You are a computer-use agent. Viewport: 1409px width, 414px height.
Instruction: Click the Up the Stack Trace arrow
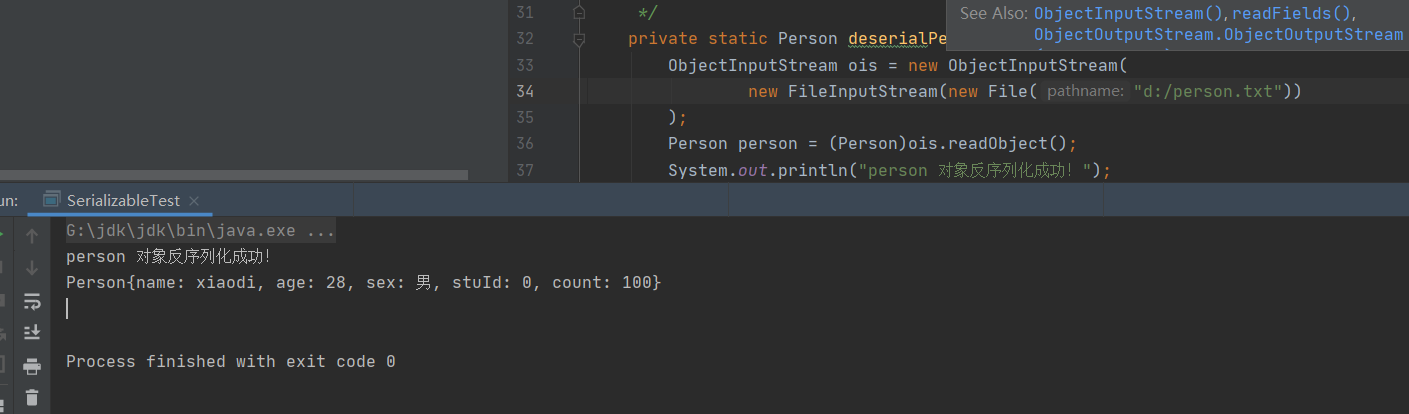(32, 237)
